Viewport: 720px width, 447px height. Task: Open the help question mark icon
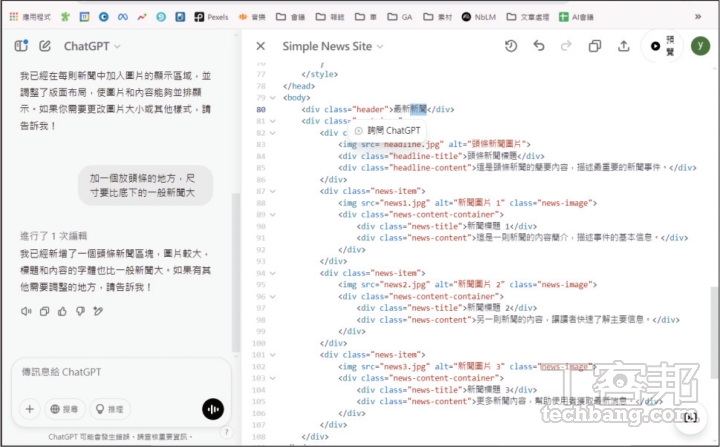click(x=226, y=432)
